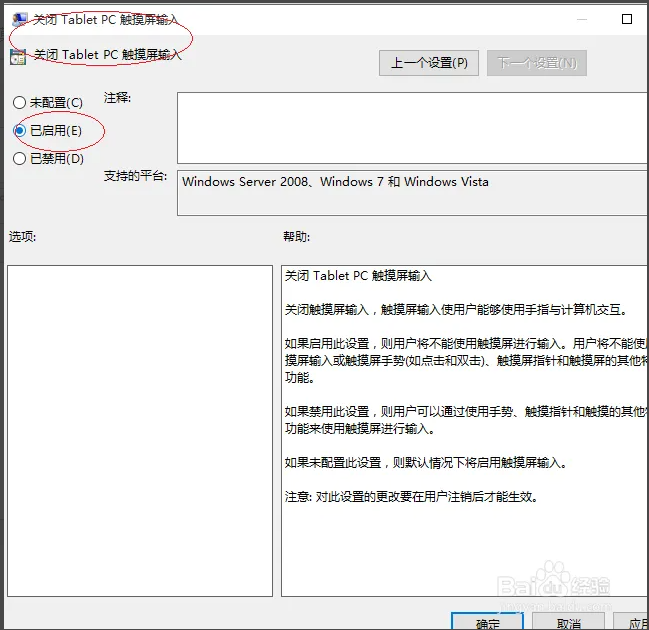The height and width of the screenshot is (630, 649).
Task: Click the 帮助: label
Action: (x=297, y=237)
